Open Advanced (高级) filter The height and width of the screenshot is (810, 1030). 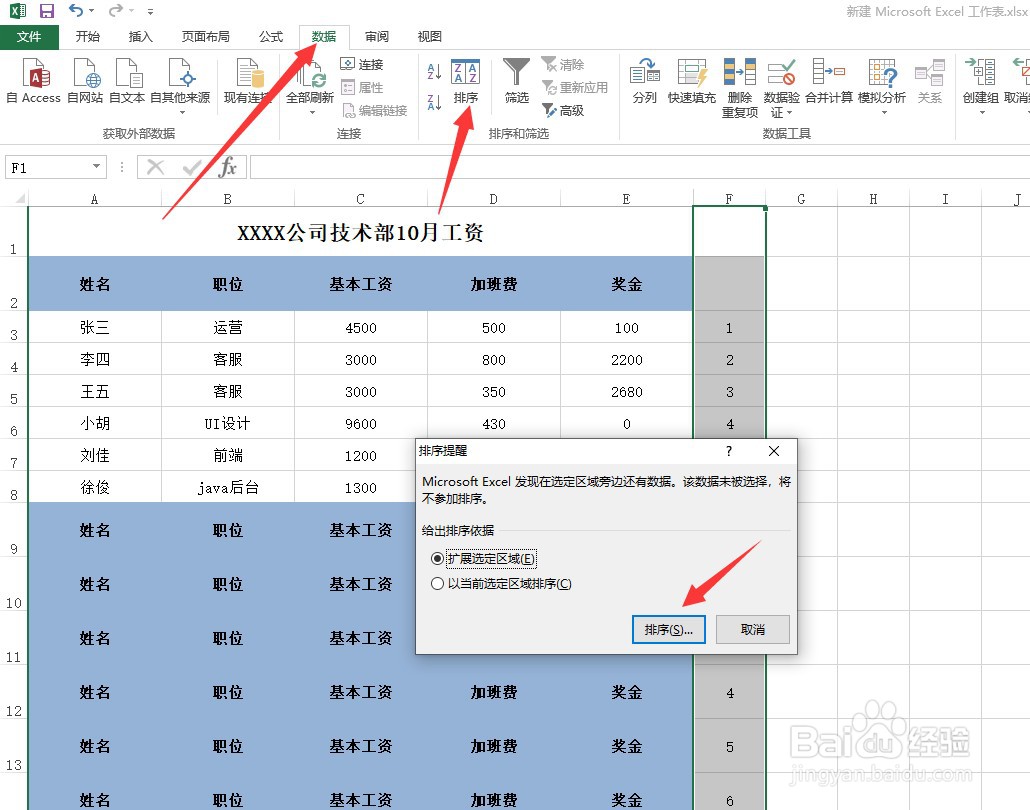click(x=563, y=110)
